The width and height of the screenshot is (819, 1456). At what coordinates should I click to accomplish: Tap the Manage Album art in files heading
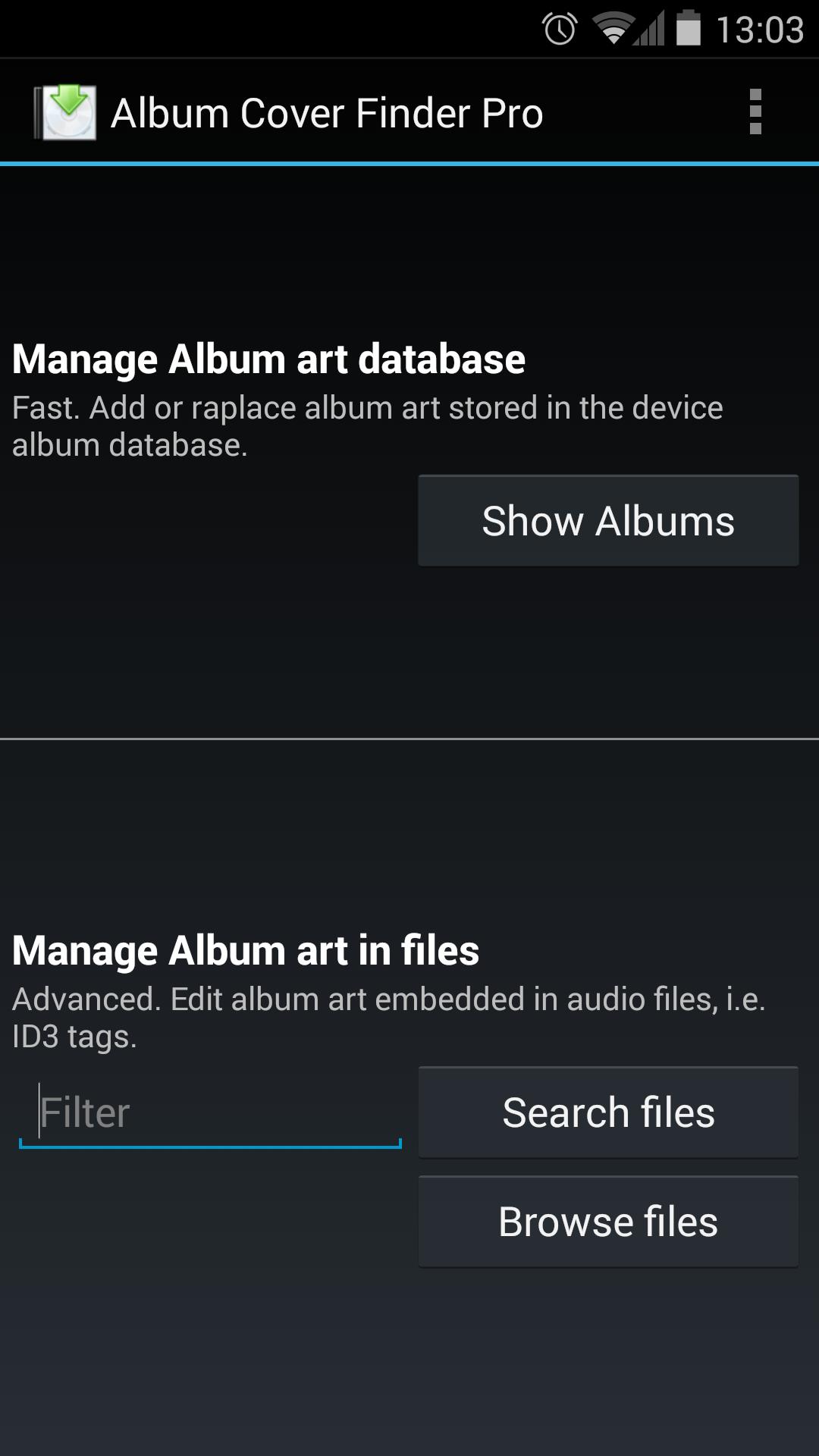coord(246,950)
